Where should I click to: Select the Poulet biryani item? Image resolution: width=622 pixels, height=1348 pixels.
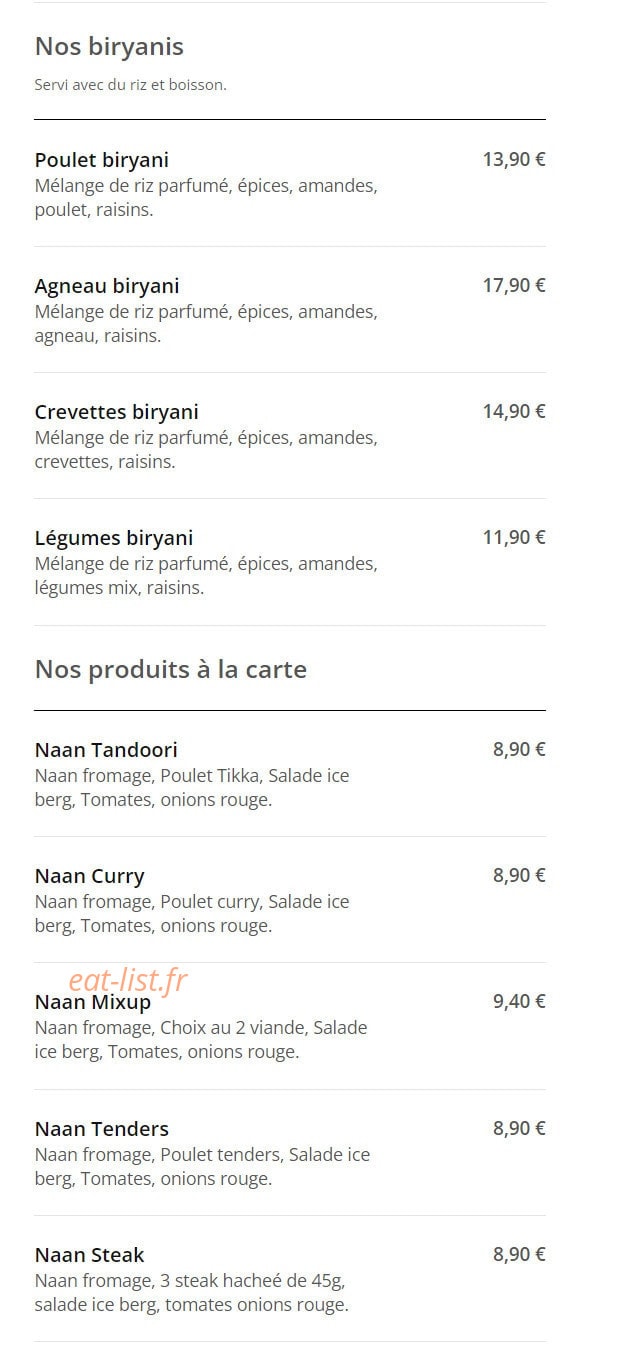point(290,184)
